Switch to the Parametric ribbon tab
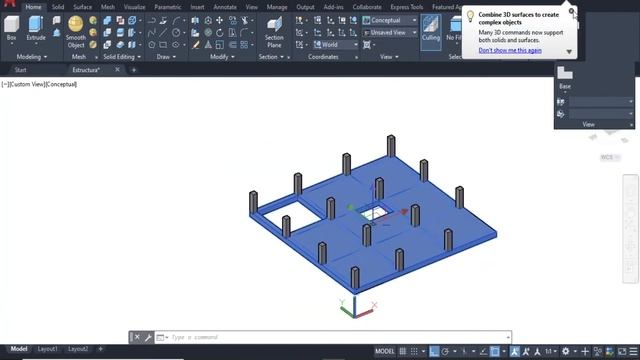 coord(168,7)
